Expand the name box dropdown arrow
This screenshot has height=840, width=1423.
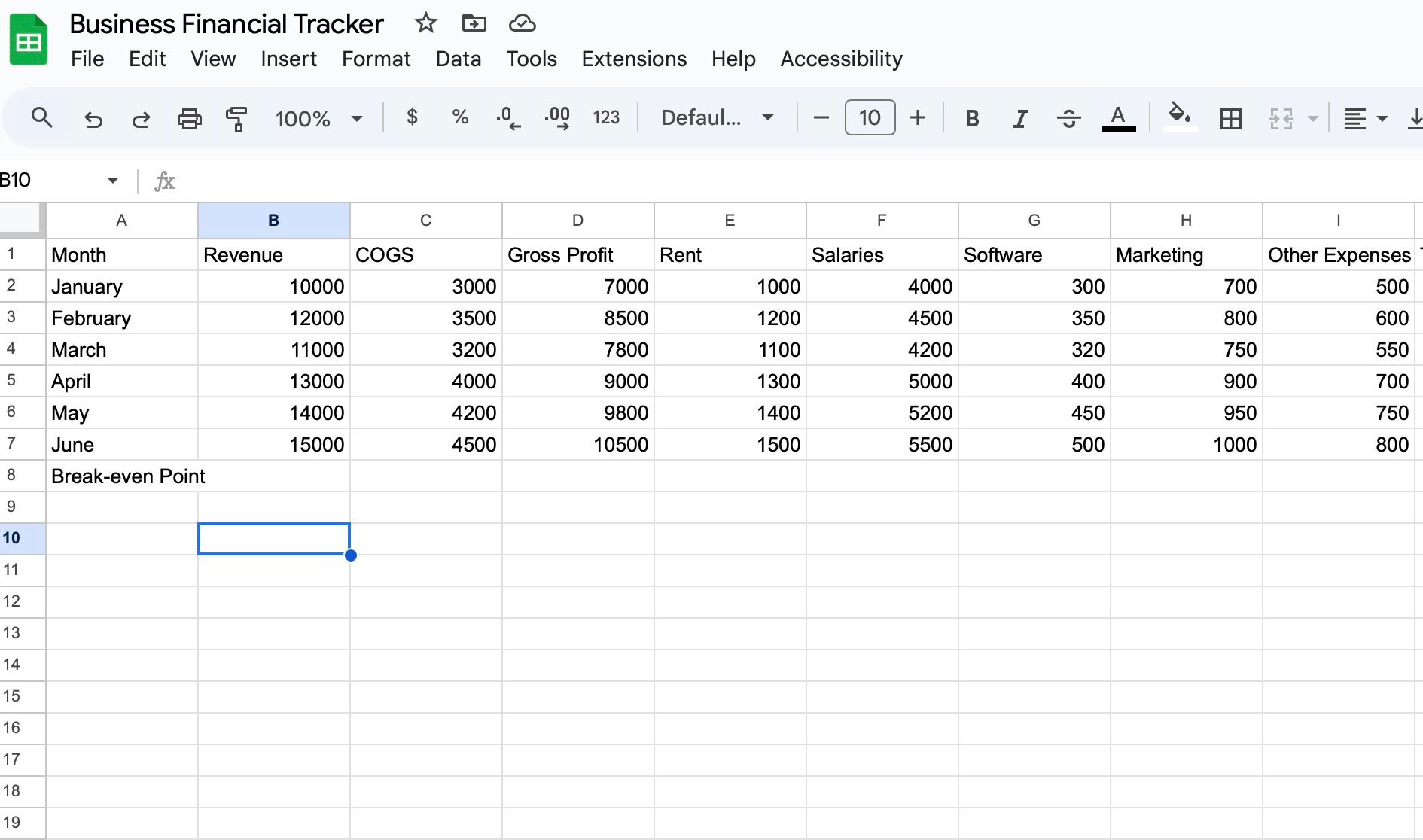coord(113,180)
